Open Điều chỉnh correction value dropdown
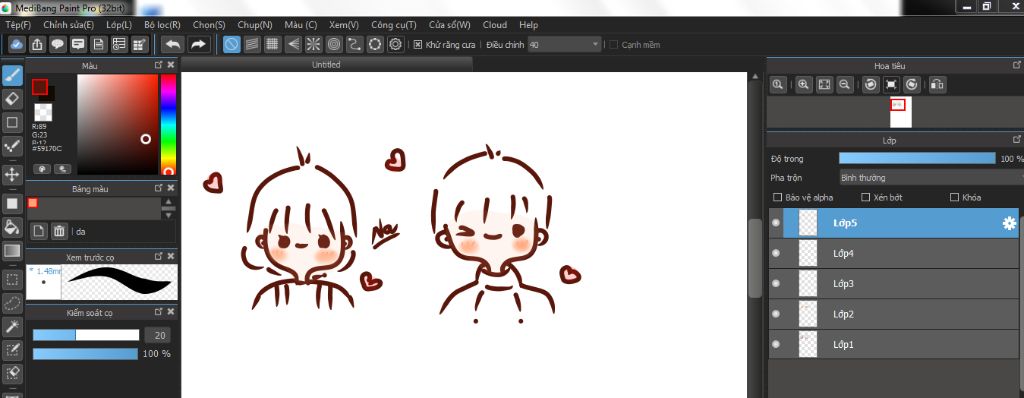Image resolution: width=1024 pixels, height=398 pixels. (564, 44)
